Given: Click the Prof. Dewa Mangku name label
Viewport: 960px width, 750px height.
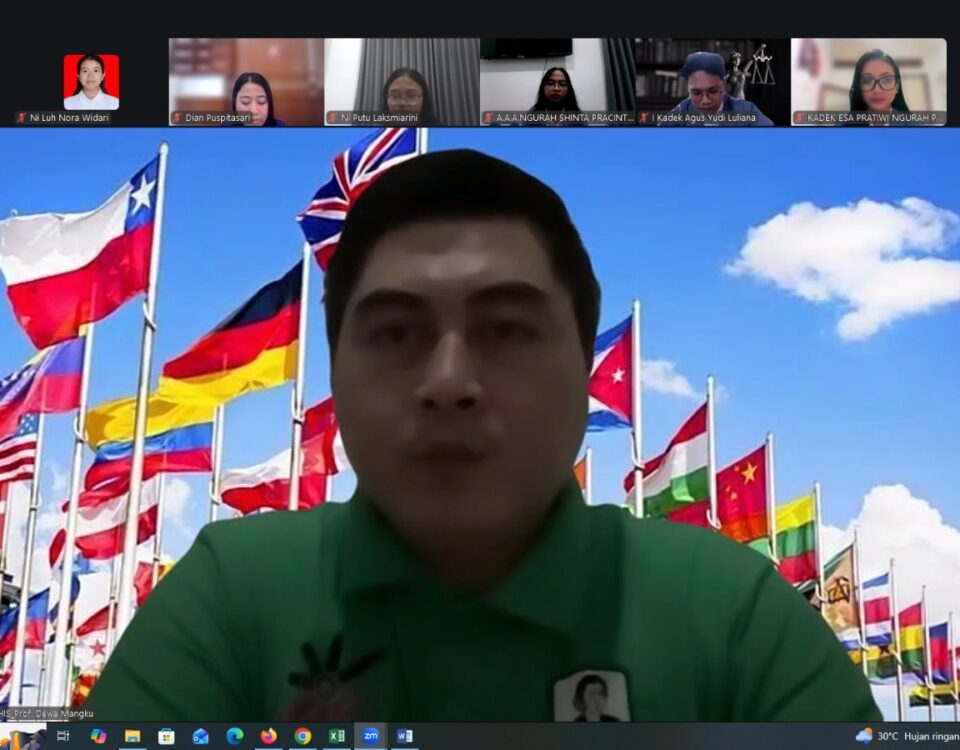Looking at the screenshot, I should [x=48, y=714].
